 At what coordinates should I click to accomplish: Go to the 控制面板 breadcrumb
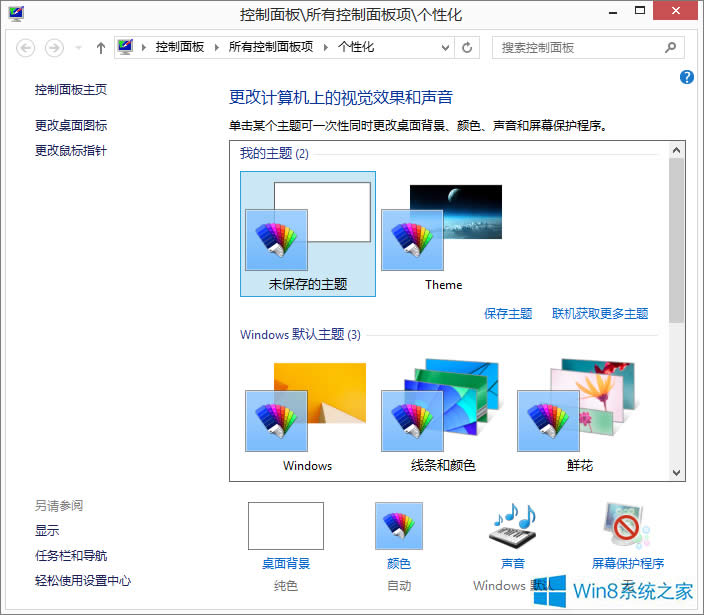[x=180, y=47]
